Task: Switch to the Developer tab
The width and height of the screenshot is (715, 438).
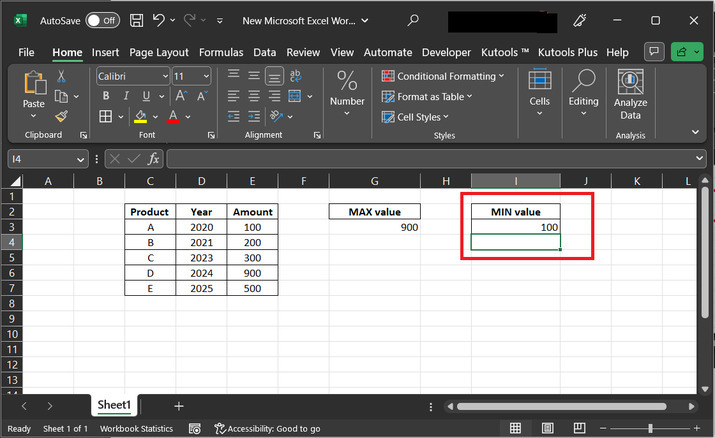Action: pos(446,52)
